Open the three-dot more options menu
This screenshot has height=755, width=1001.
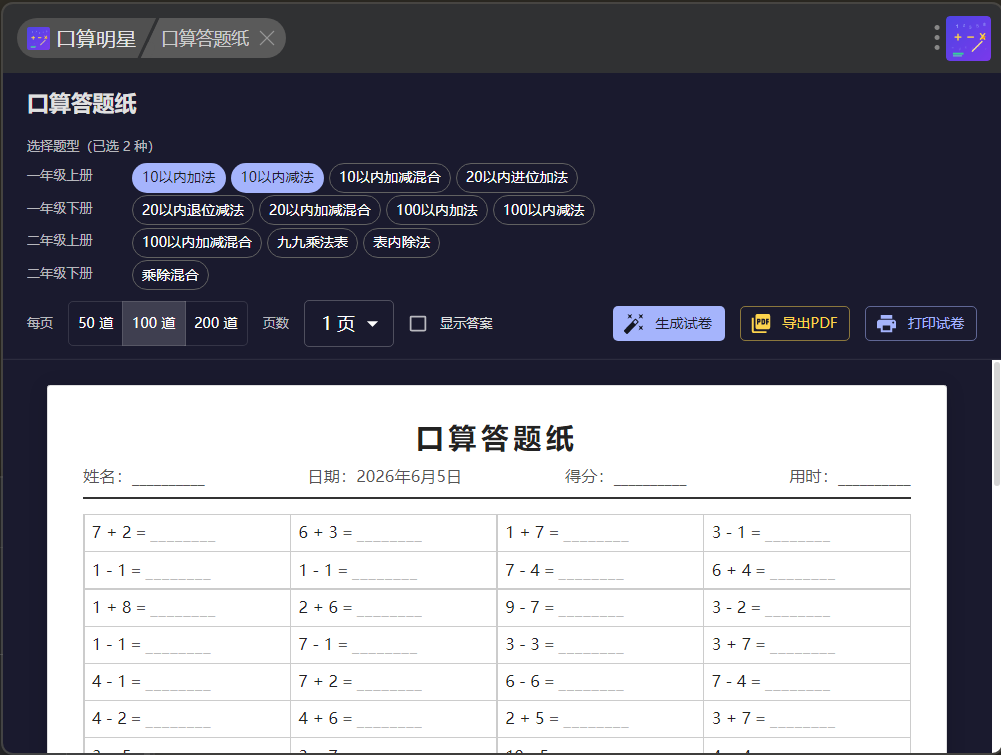click(x=937, y=38)
